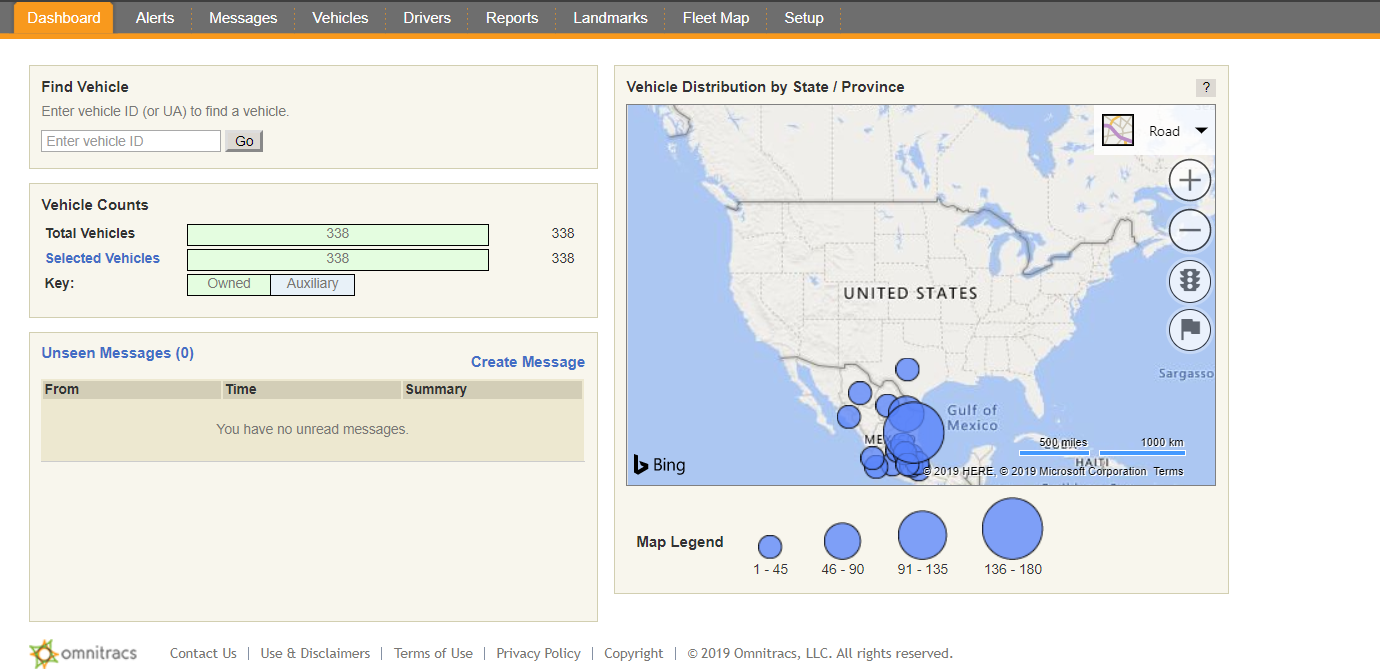Click the Create Message link

(527, 362)
